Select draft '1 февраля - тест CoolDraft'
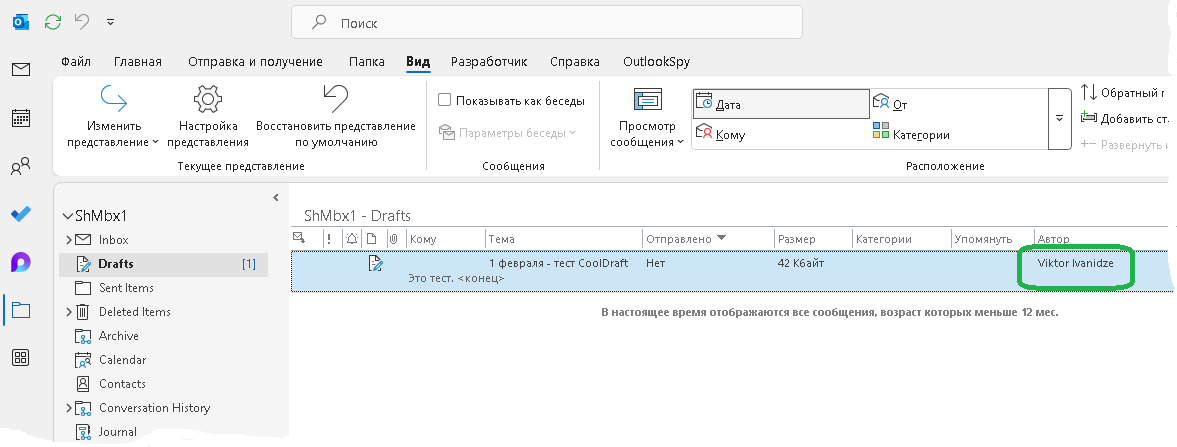 732,271
